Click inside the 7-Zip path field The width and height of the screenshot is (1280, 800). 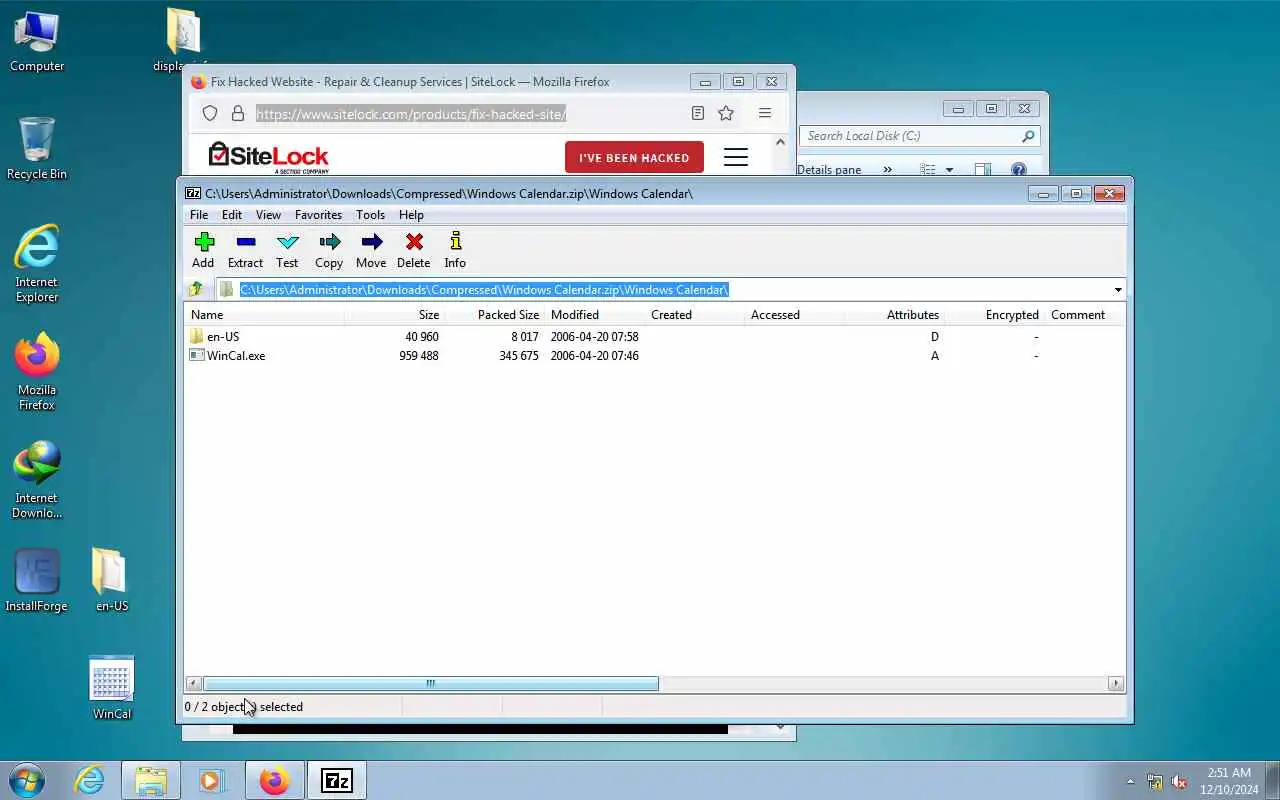coord(663,290)
